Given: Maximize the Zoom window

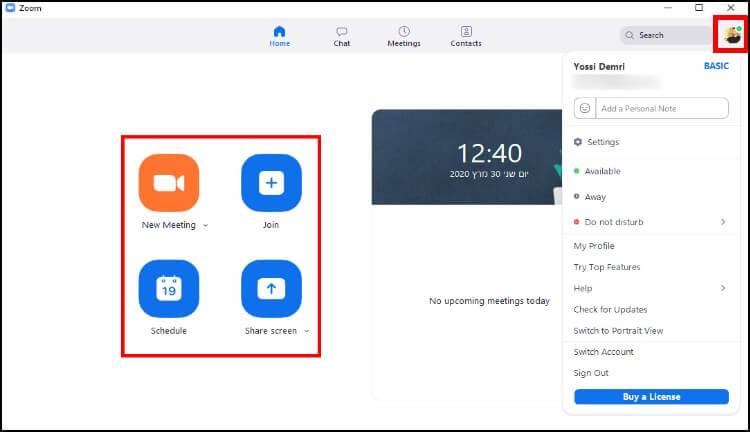Looking at the screenshot, I should pyautogui.click(x=699, y=8).
